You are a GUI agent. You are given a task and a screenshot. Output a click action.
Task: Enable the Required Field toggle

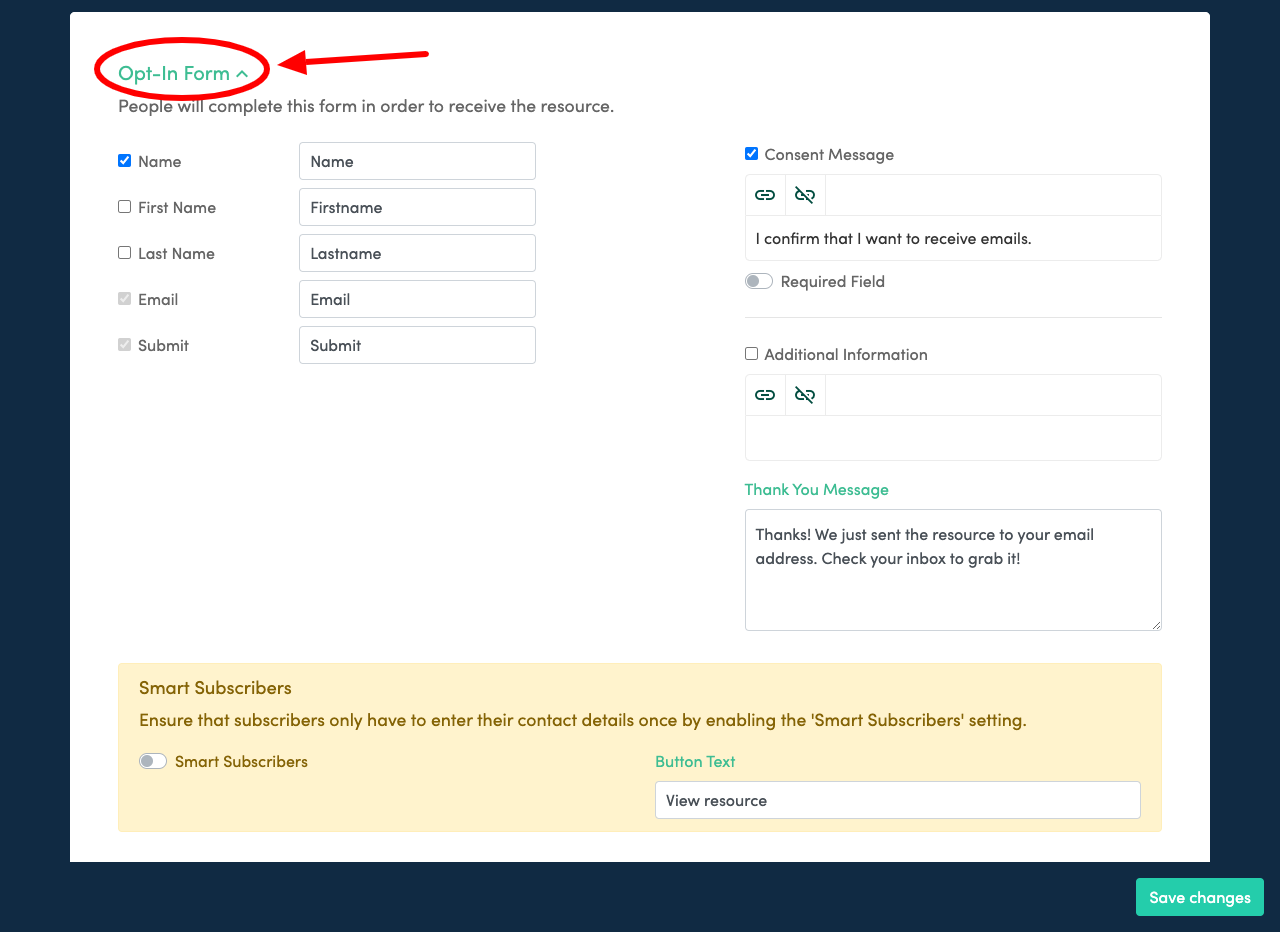(x=758, y=281)
